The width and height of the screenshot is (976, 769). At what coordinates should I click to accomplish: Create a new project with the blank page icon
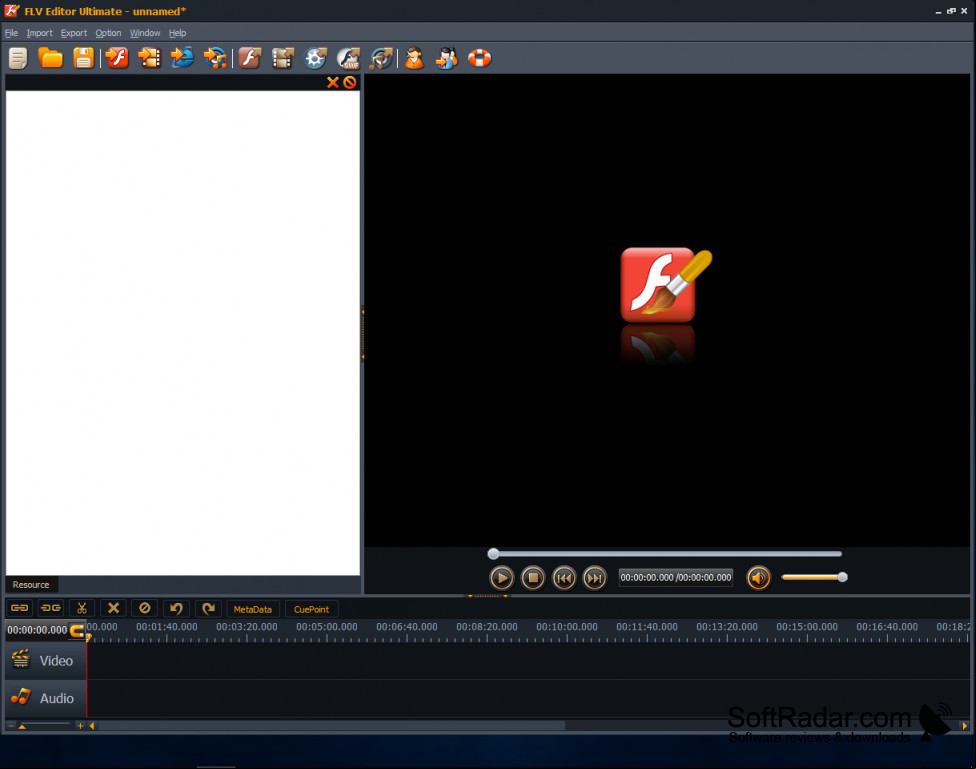18,59
